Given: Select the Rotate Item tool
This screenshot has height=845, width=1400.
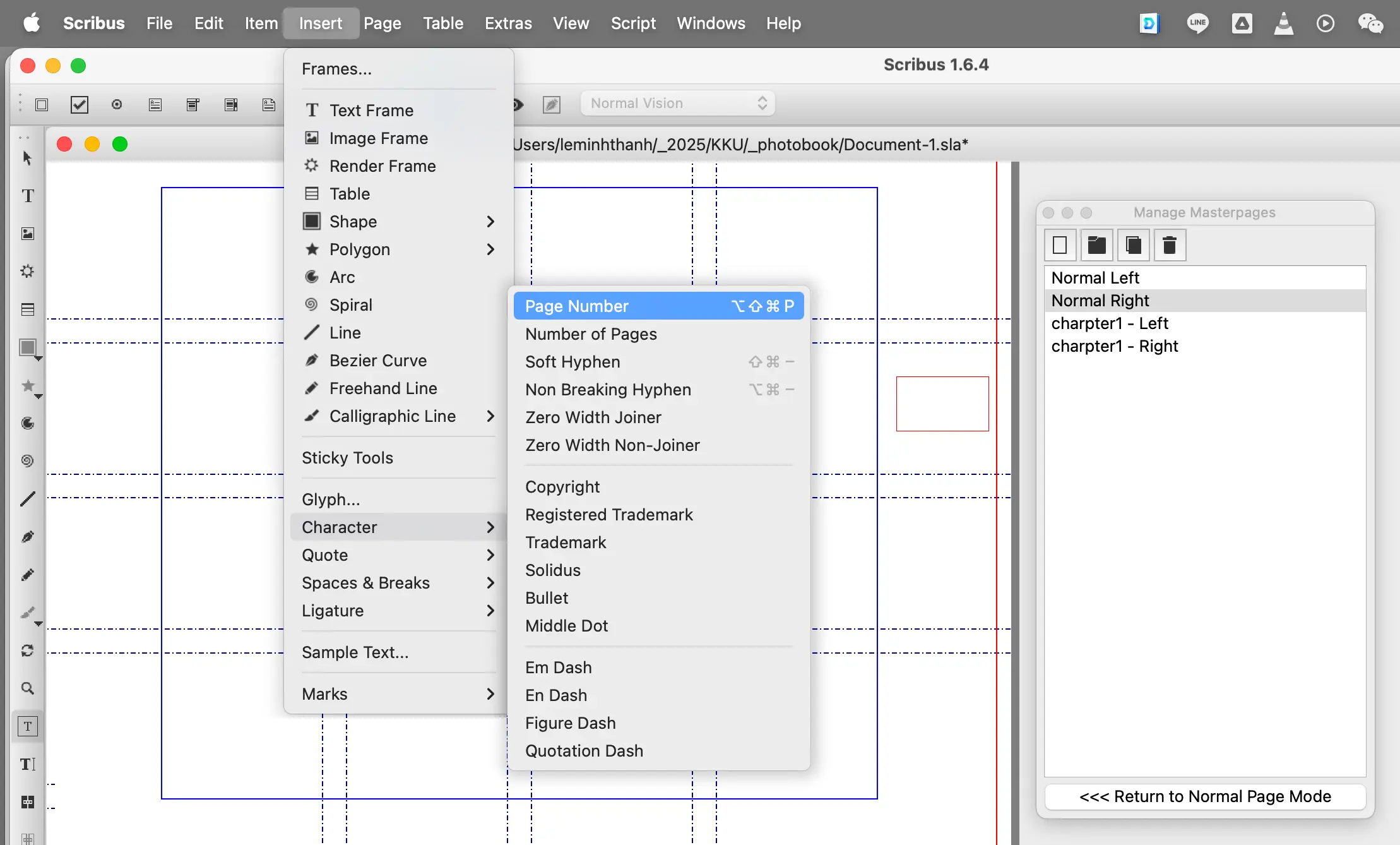Looking at the screenshot, I should coord(27,650).
